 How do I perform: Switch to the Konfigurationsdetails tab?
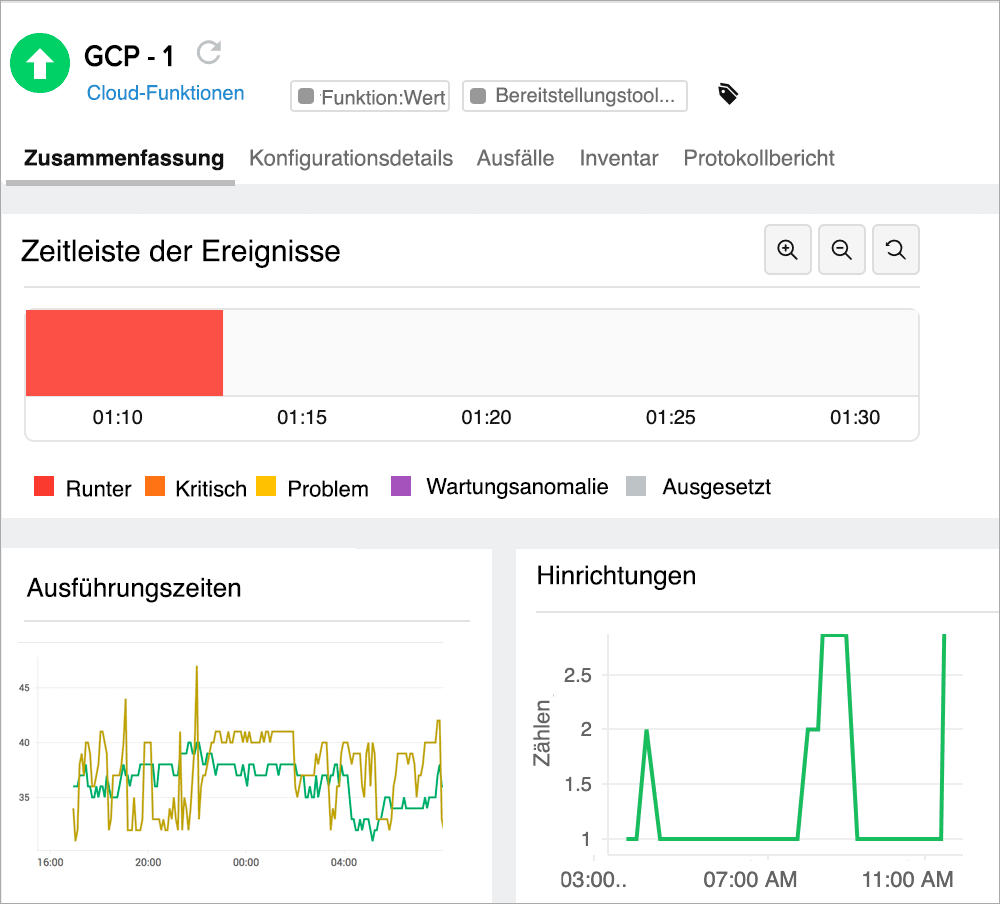(351, 158)
